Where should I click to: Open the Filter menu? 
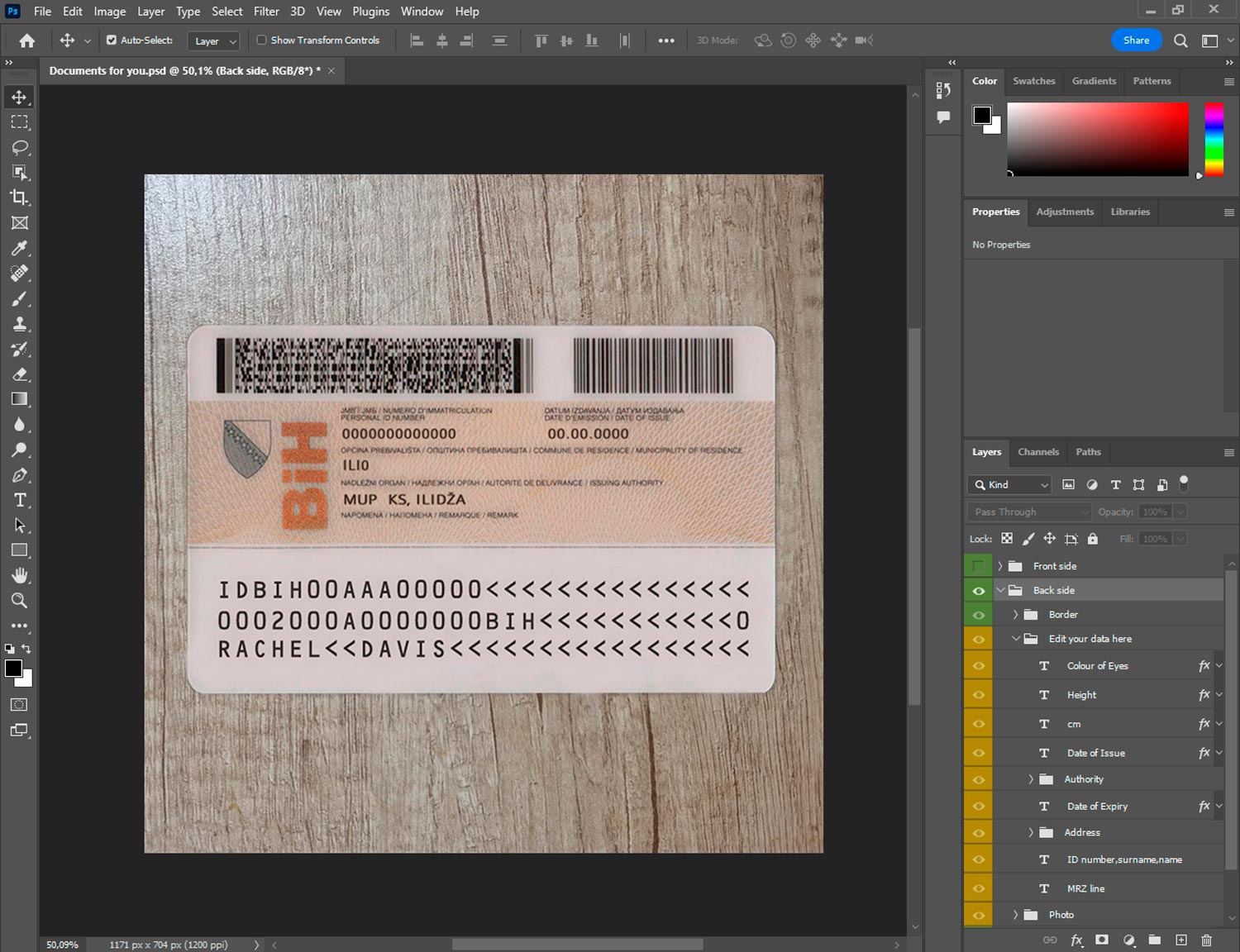click(266, 12)
